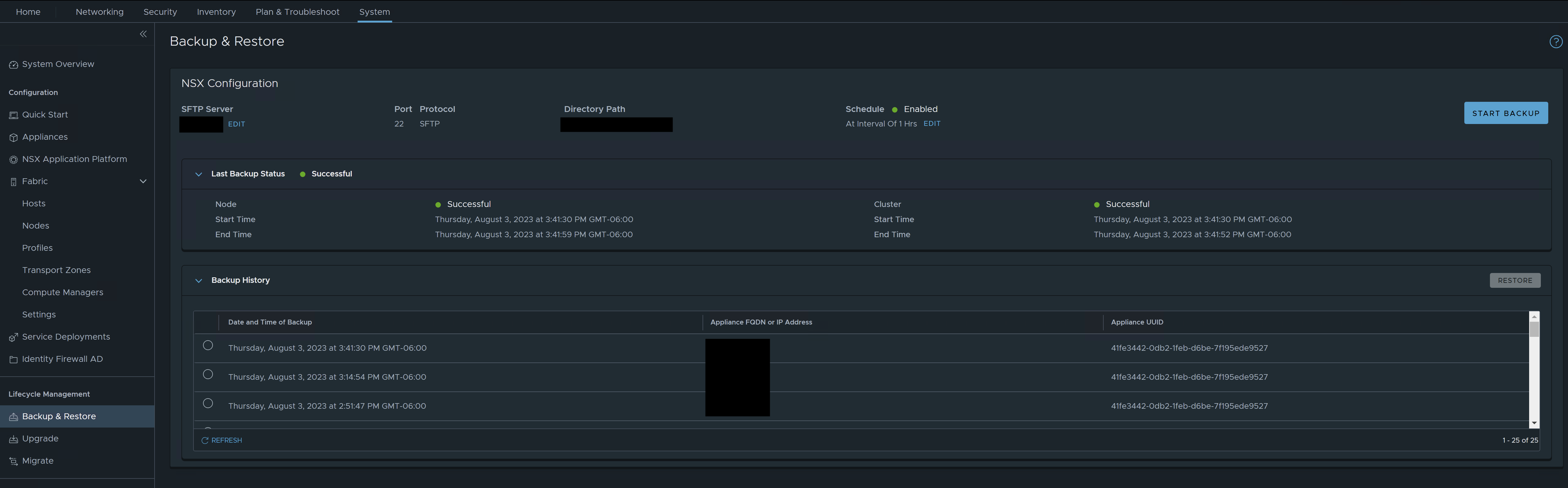Image resolution: width=1568 pixels, height=488 pixels.
Task: Click START BACKUP button
Action: [1505, 113]
